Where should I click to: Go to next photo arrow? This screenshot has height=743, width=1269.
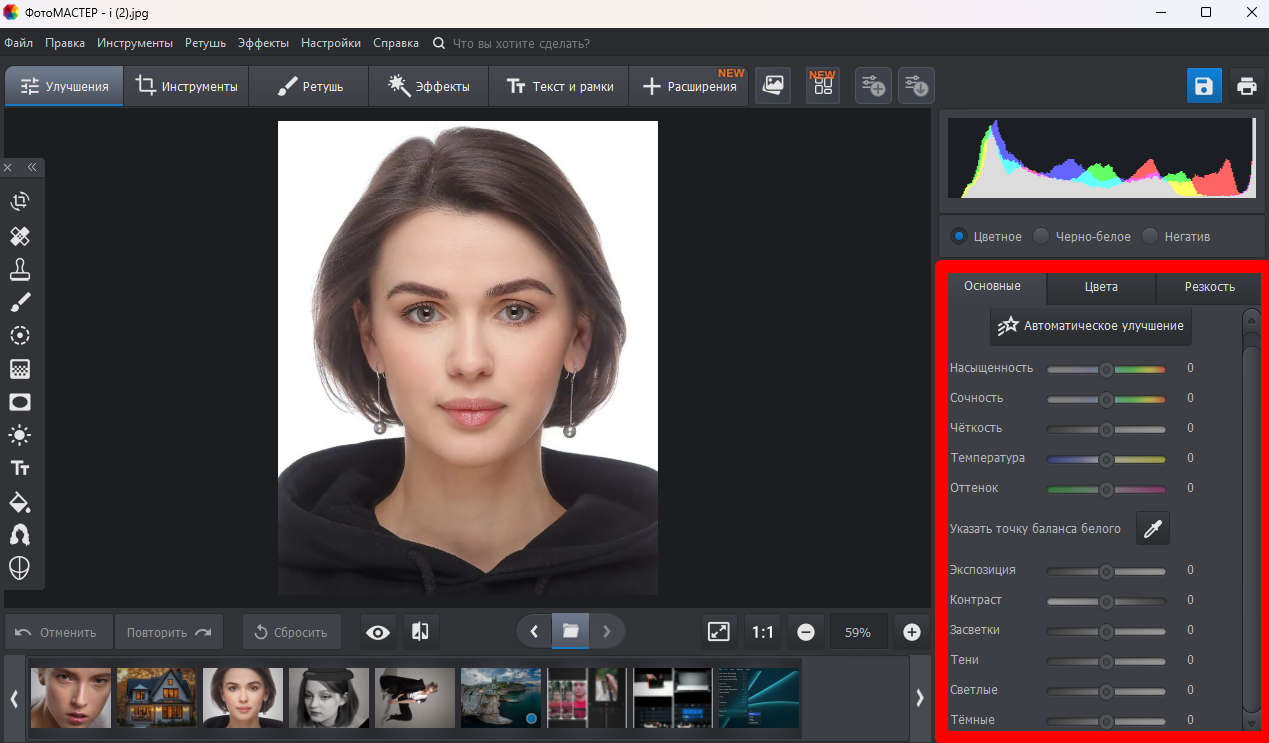[606, 632]
